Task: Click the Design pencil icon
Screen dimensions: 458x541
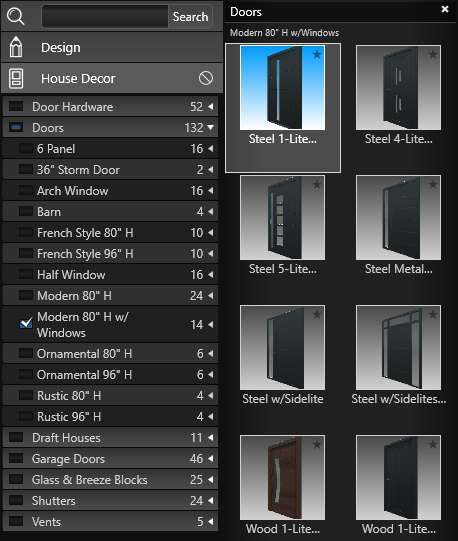Action: (16, 47)
